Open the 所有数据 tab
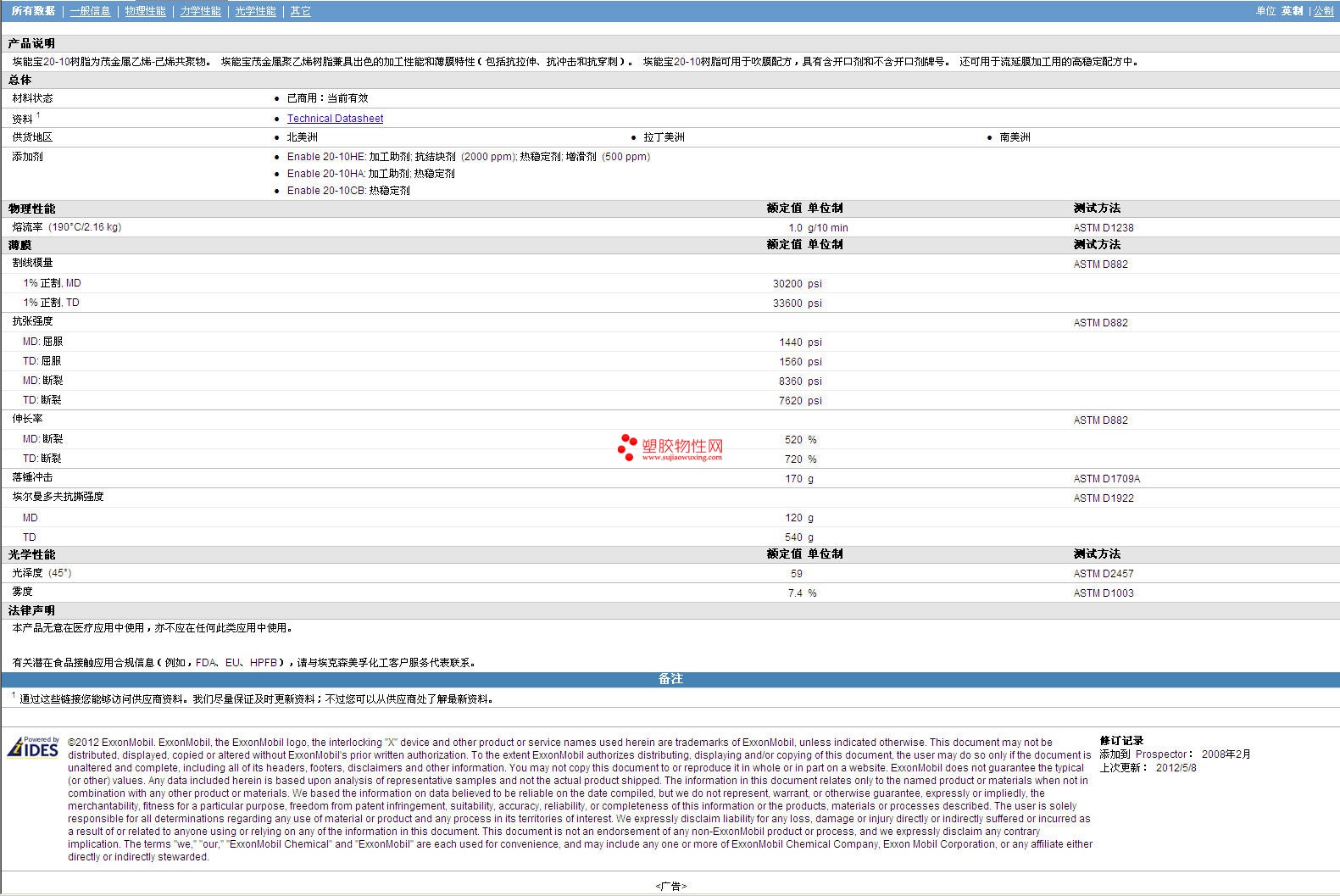The height and width of the screenshot is (896, 1340). click(x=33, y=11)
